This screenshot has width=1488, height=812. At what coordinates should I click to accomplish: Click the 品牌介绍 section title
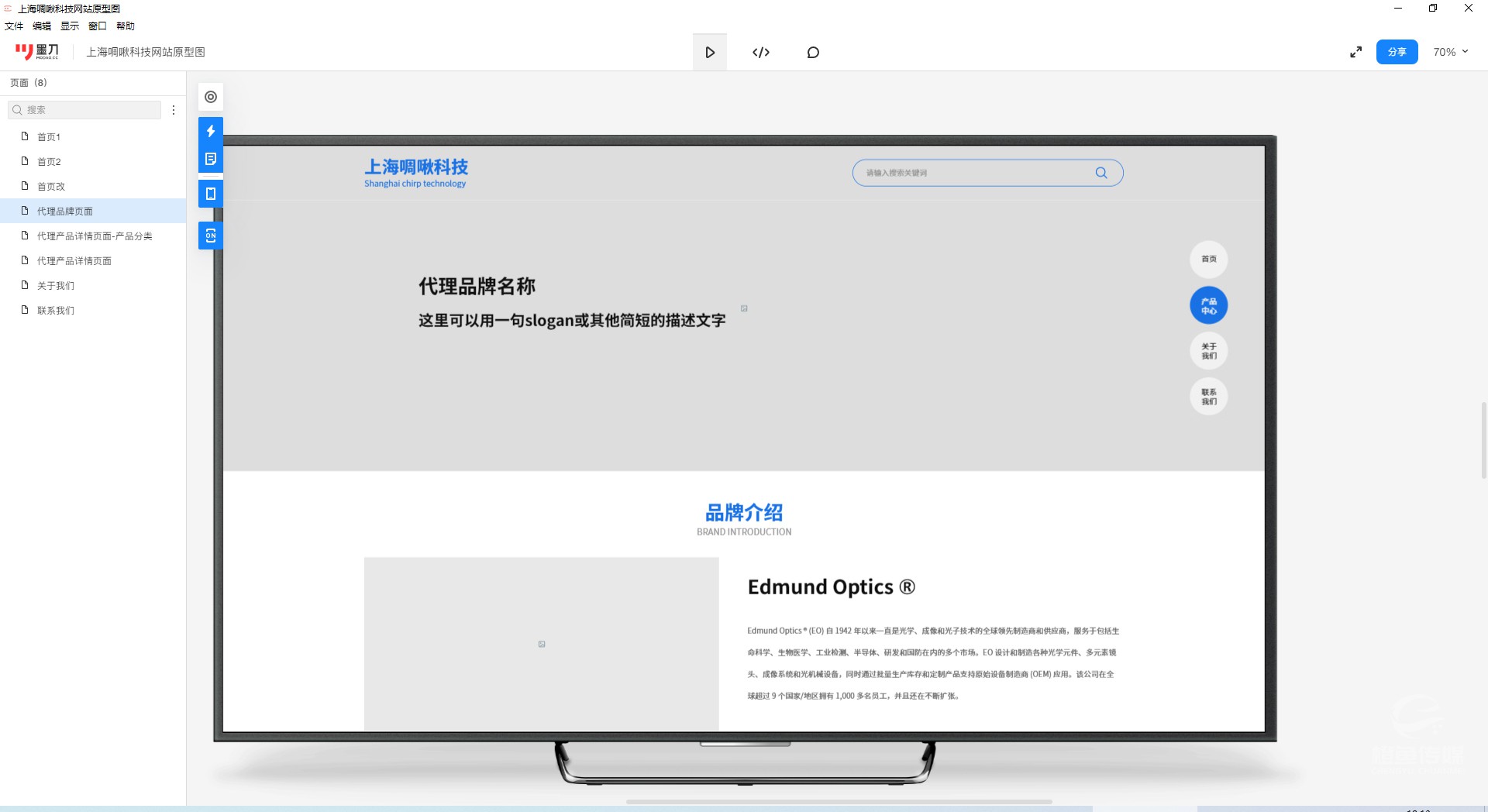744,512
